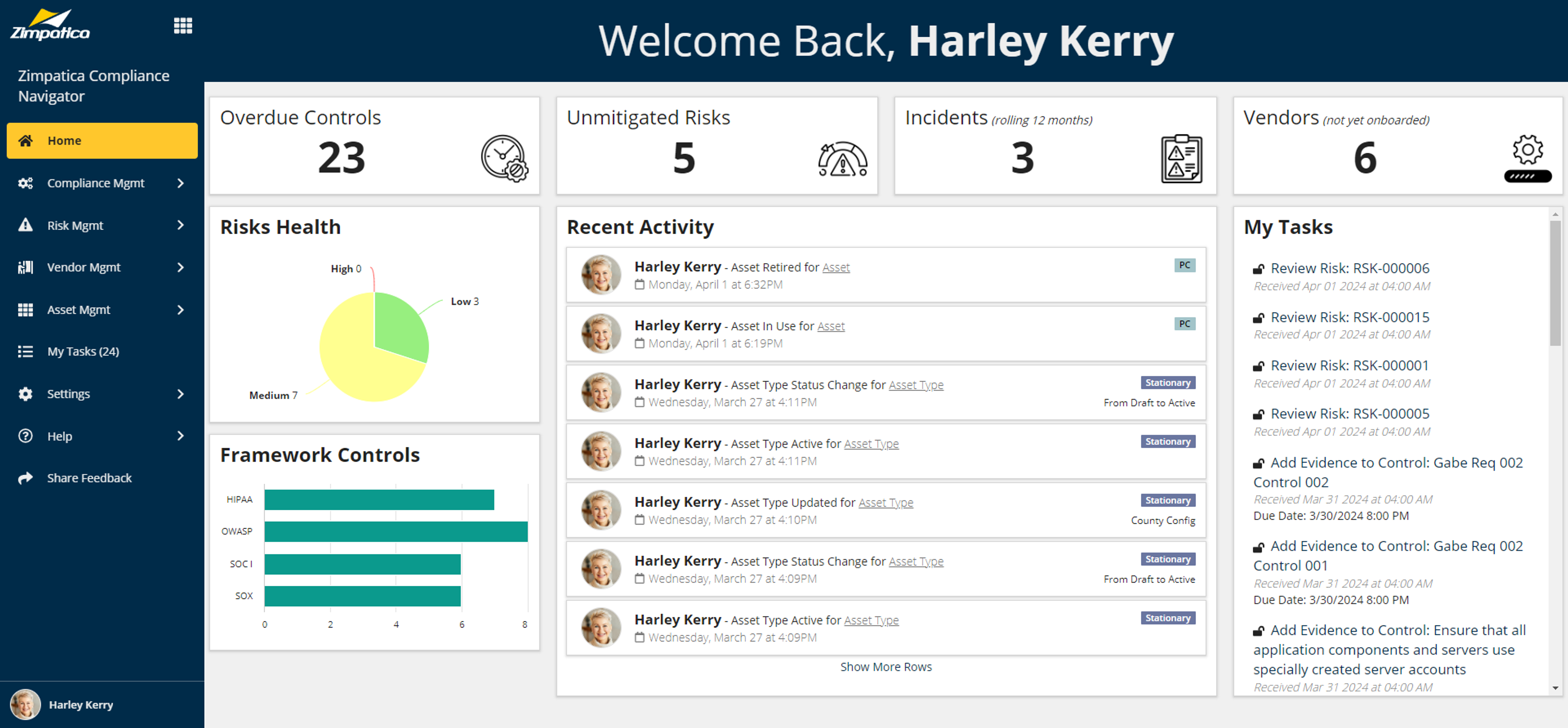Image resolution: width=1568 pixels, height=728 pixels.
Task: Click Harley Kerry name at sidebar bottom
Action: (x=81, y=705)
